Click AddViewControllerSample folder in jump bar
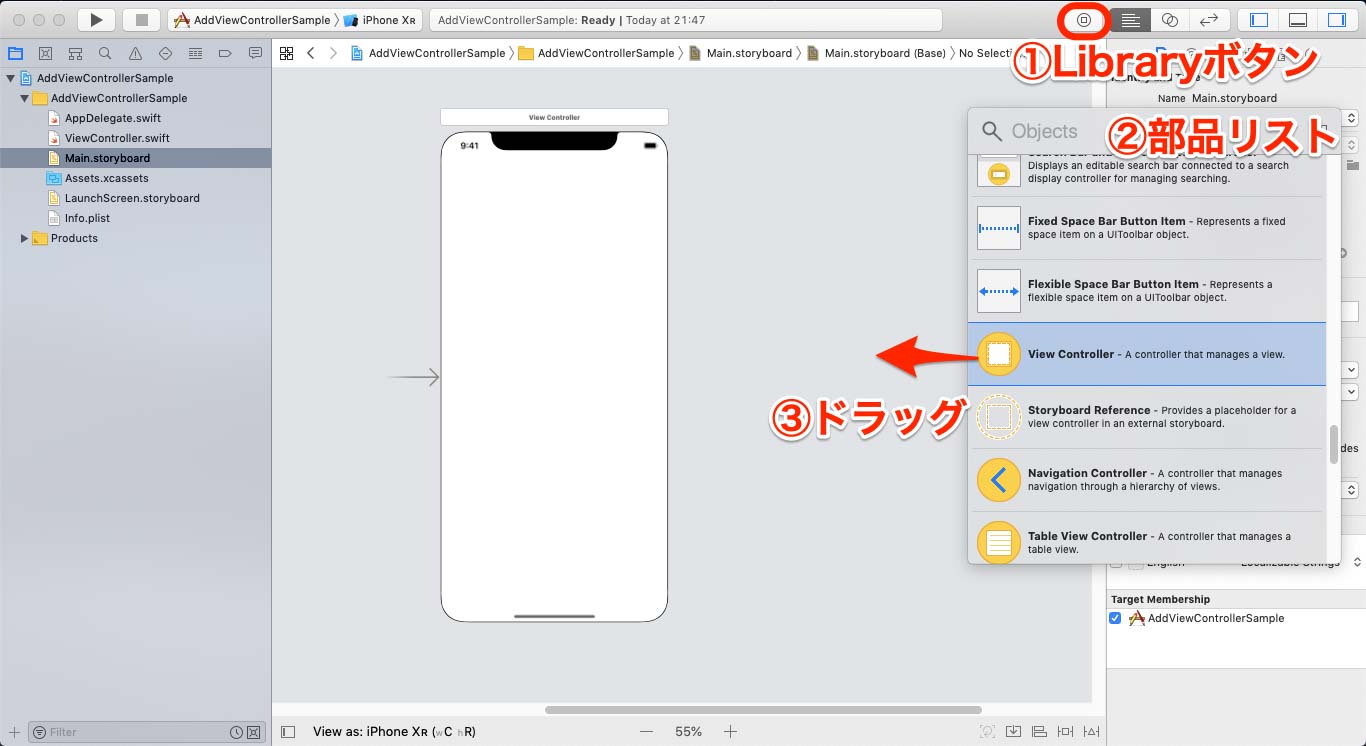The width and height of the screenshot is (1366, 746). tap(596, 53)
